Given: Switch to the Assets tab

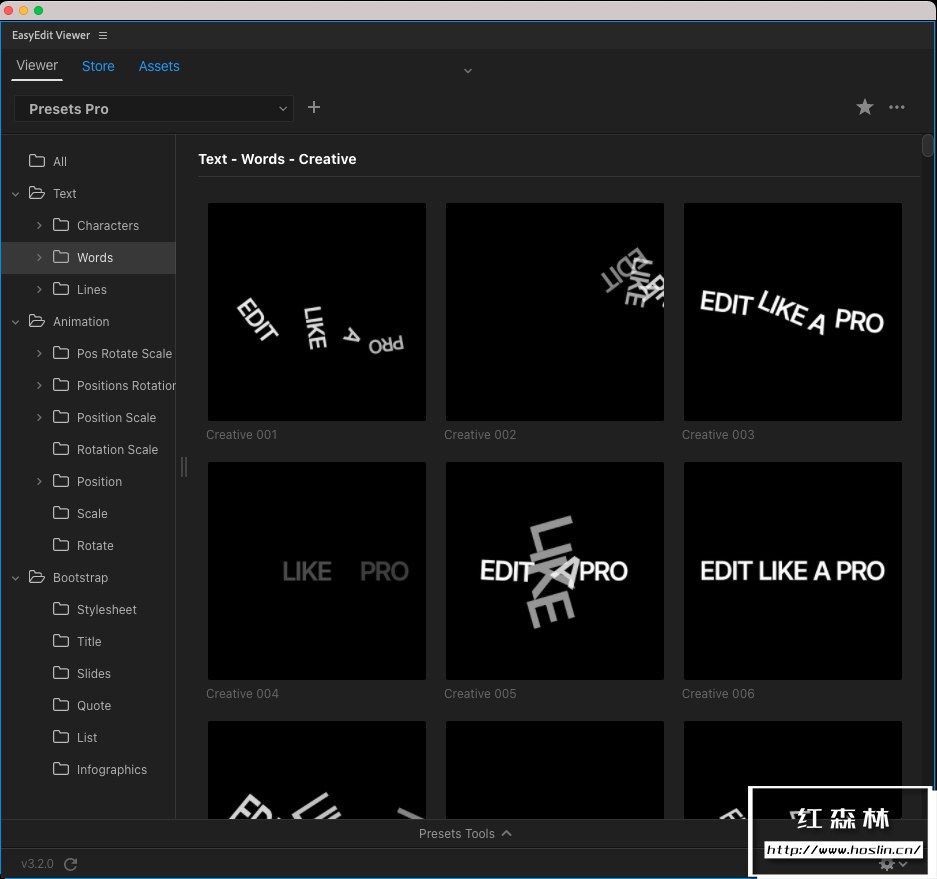Looking at the screenshot, I should (159, 66).
